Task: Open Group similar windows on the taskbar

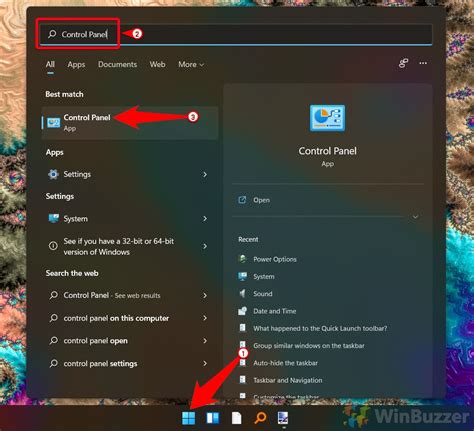Action: pyautogui.click(x=309, y=346)
